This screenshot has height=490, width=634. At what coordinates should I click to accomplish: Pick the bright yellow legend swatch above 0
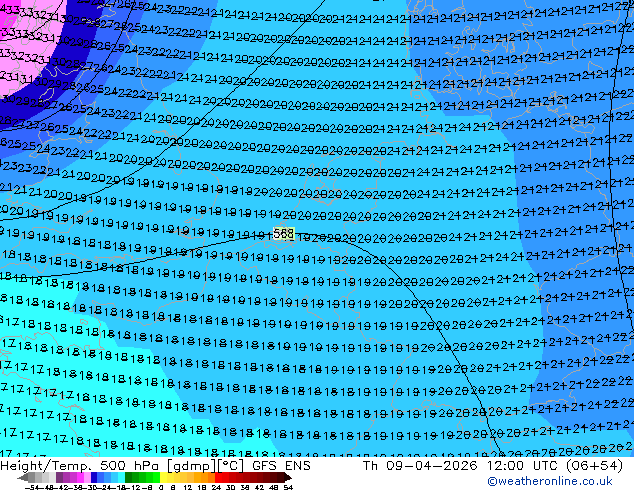point(163,477)
